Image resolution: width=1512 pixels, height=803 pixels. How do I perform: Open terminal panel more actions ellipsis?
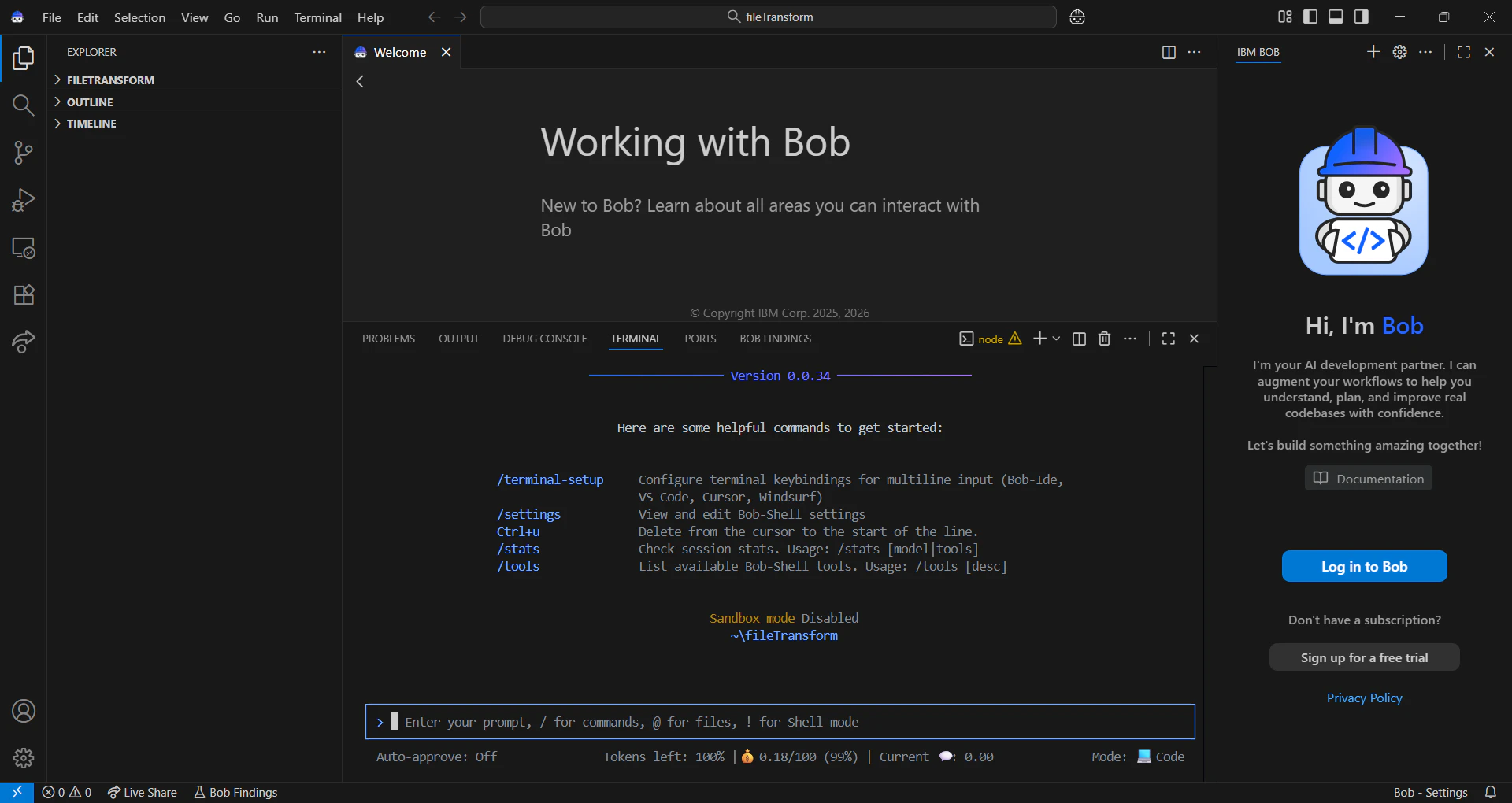pos(1130,339)
